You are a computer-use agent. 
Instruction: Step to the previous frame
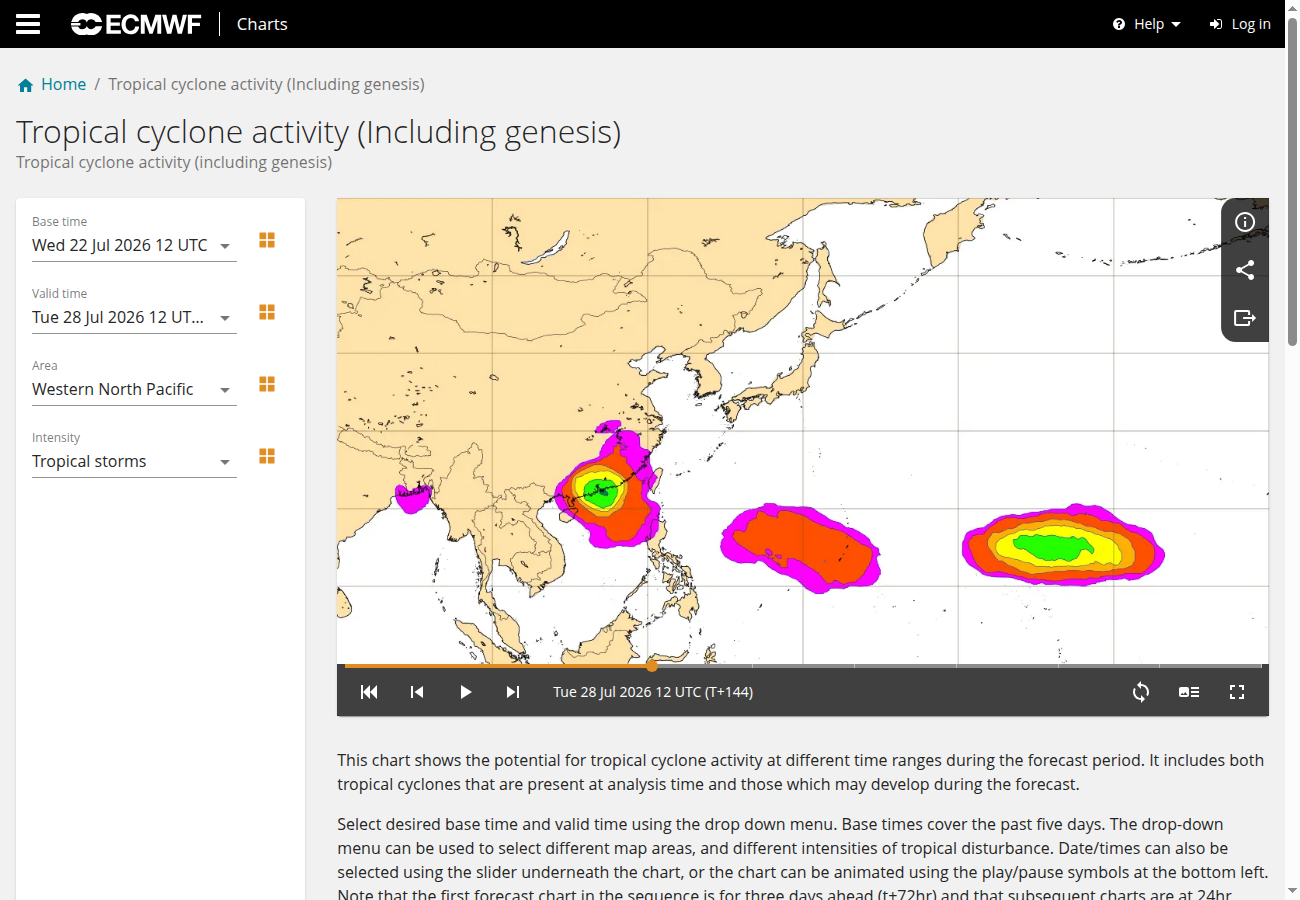click(x=417, y=692)
